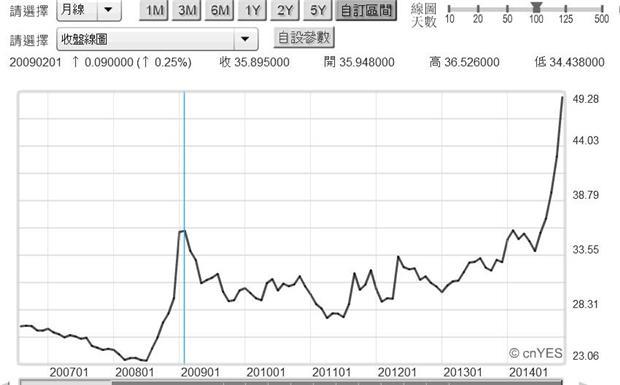Select the 6M range button
The width and height of the screenshot is (620, 385).
point(219,10)
